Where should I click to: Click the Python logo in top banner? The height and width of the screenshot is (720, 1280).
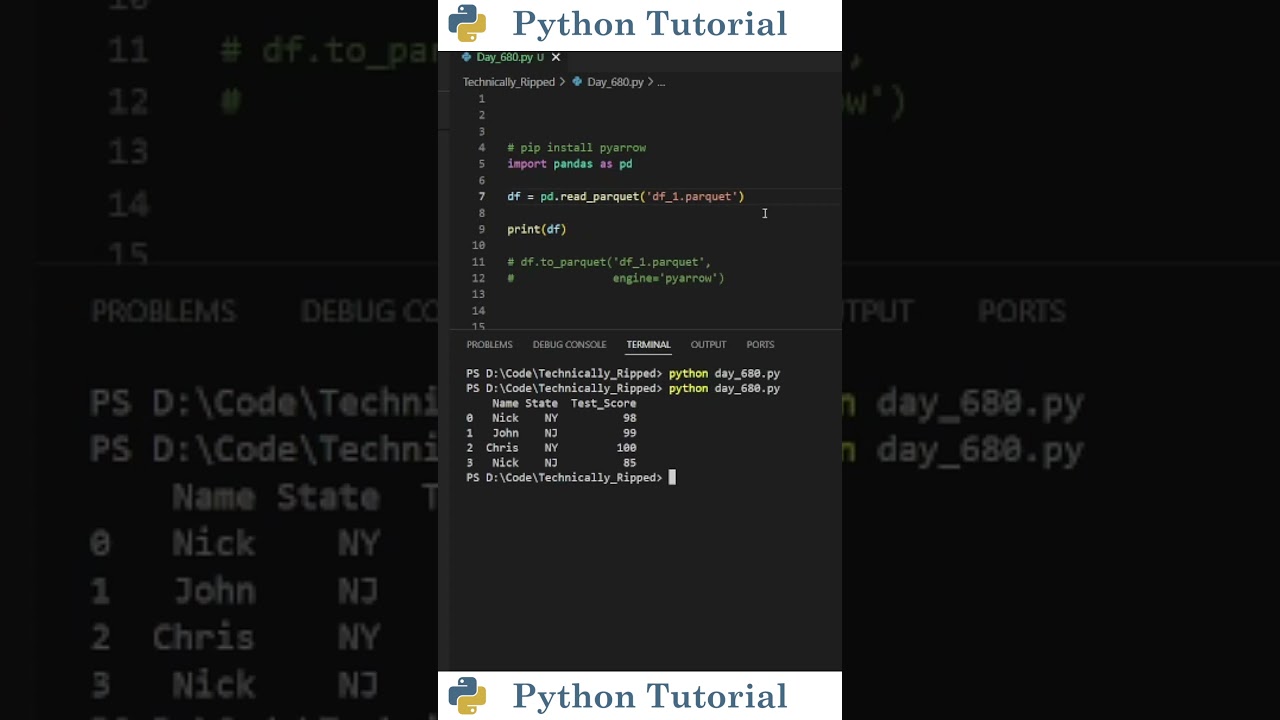467,23
